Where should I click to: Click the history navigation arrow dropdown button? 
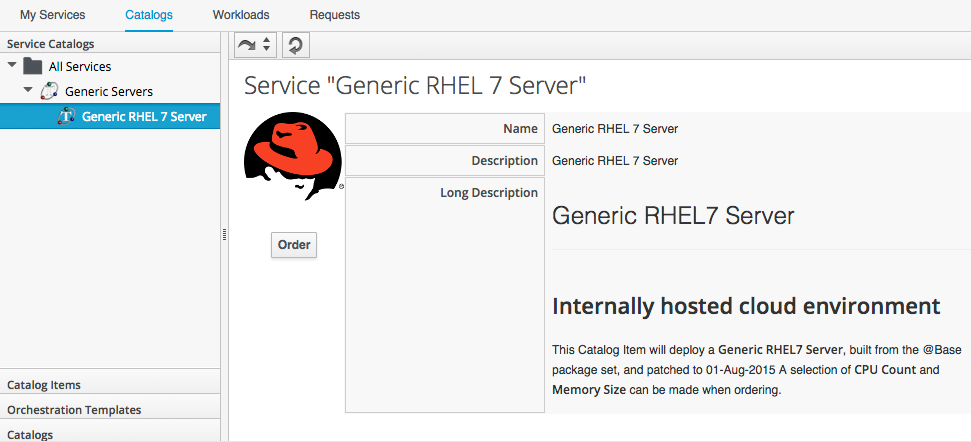tap(255, 45)
